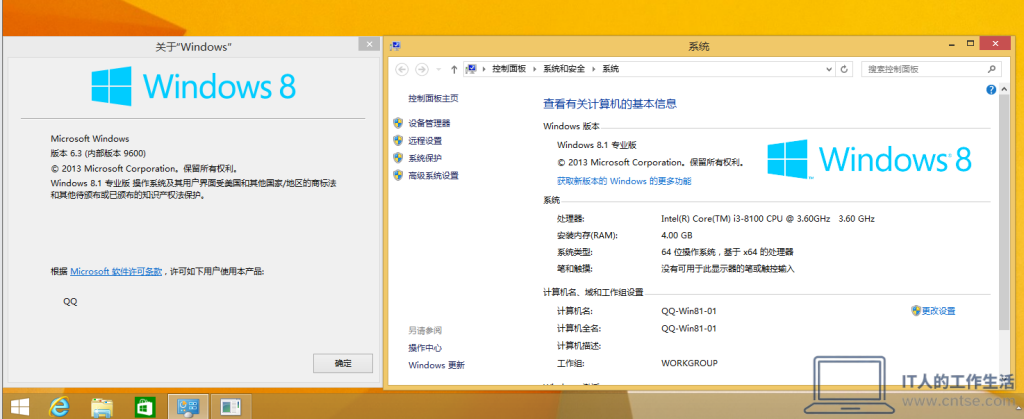The image size is (1024, 419).
Task: Click the licensed user name QQ
Action: (x=70, y=302)
